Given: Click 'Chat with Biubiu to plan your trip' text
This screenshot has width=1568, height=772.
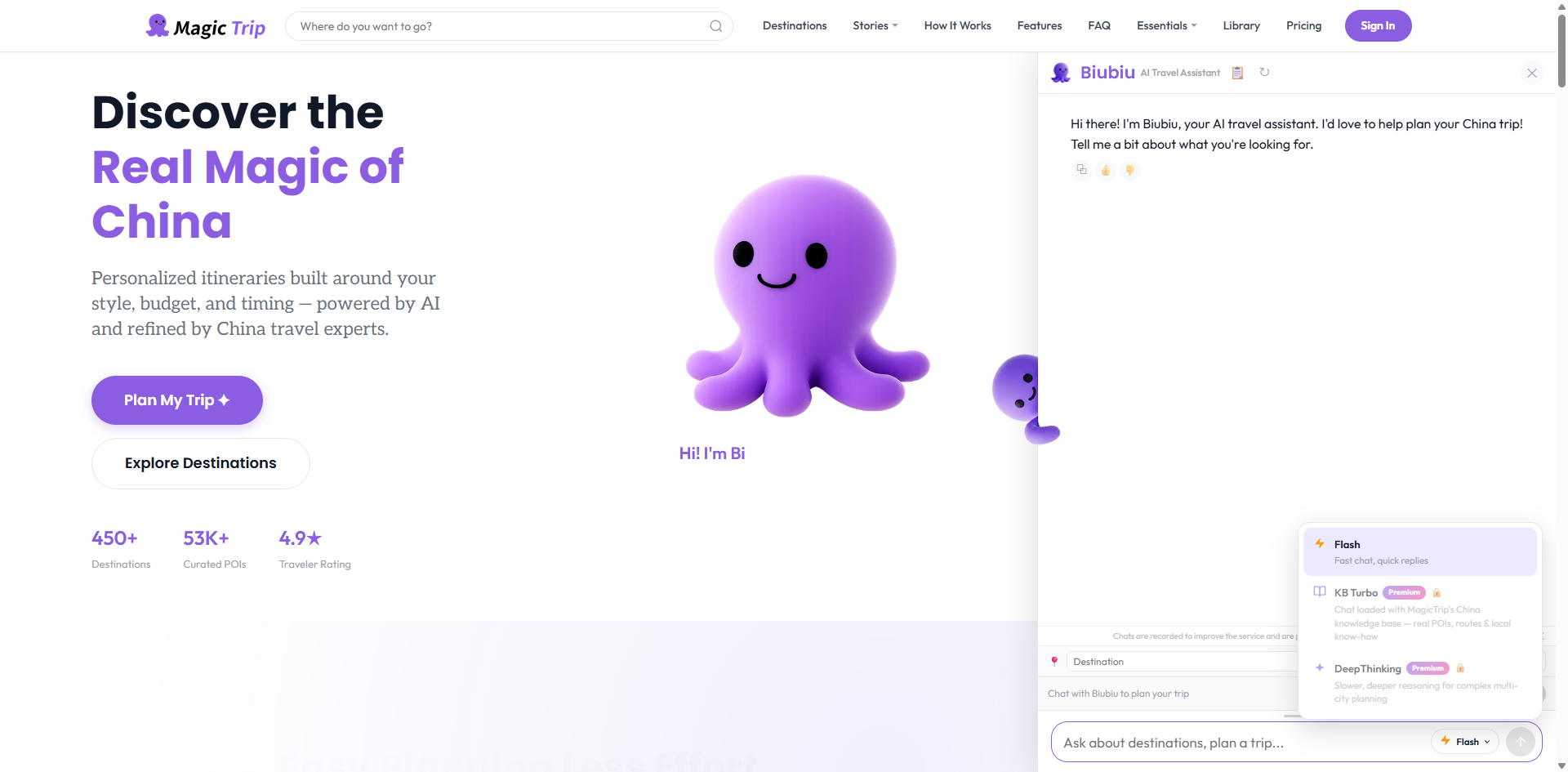Looking at the screenshot, I should click(x=1118, y=694).
